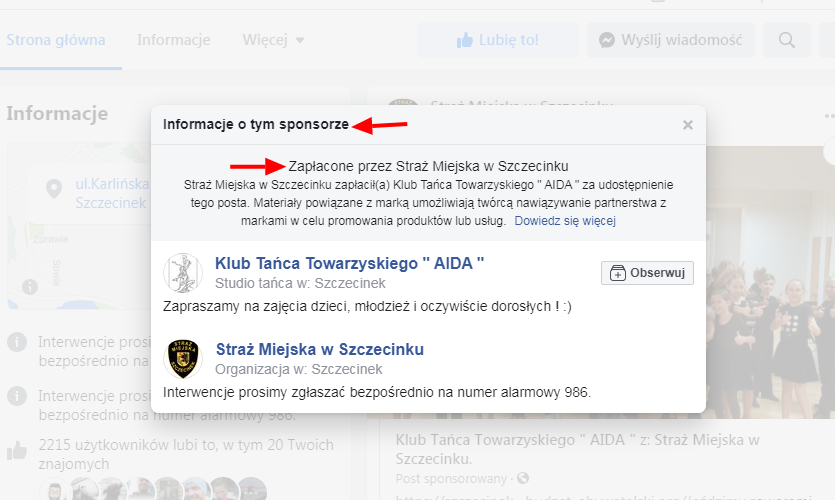The image size is (835, 500).
Task: Click the first info icon beside Interwencje
Action: [17, 342]
